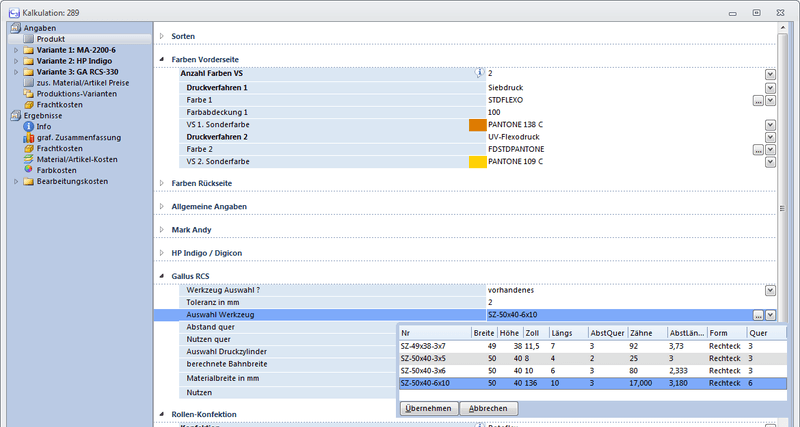This screenshot has width=800, height=427.
Task: Select the Auswahl Druckzylinder row
Action: coord(289,351)
